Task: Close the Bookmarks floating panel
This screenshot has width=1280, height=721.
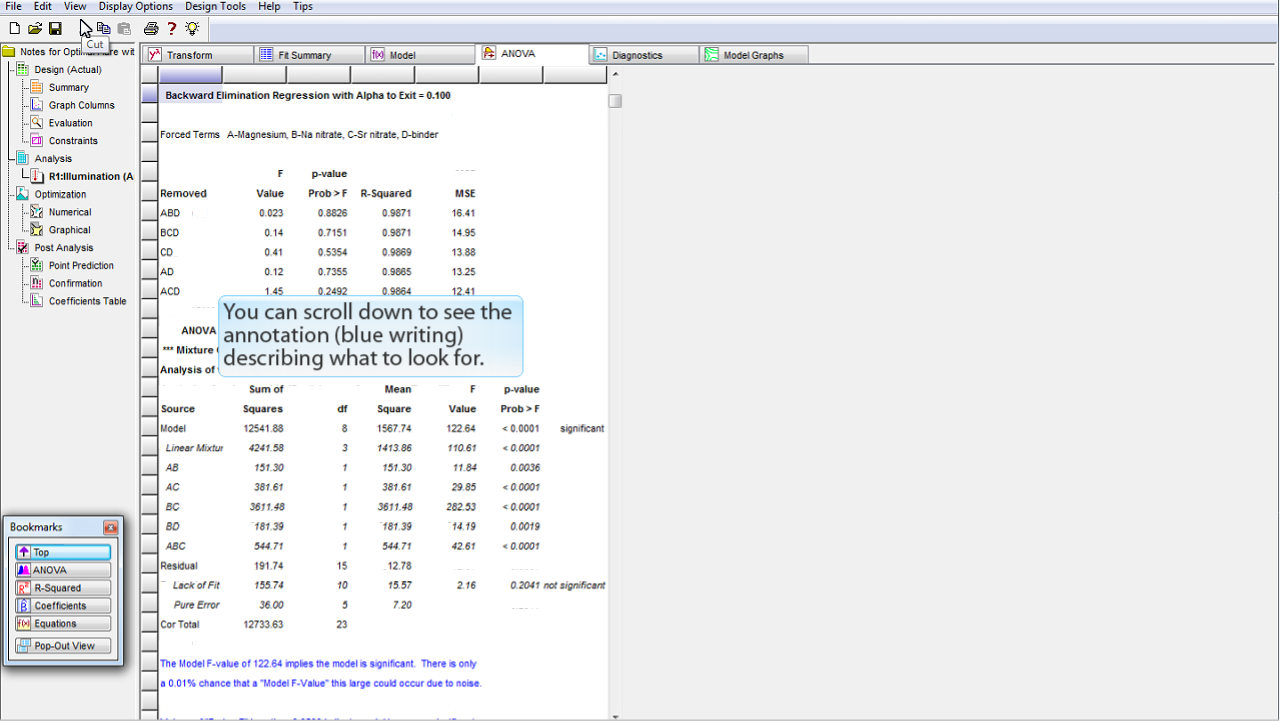Action: coord(110,527)
